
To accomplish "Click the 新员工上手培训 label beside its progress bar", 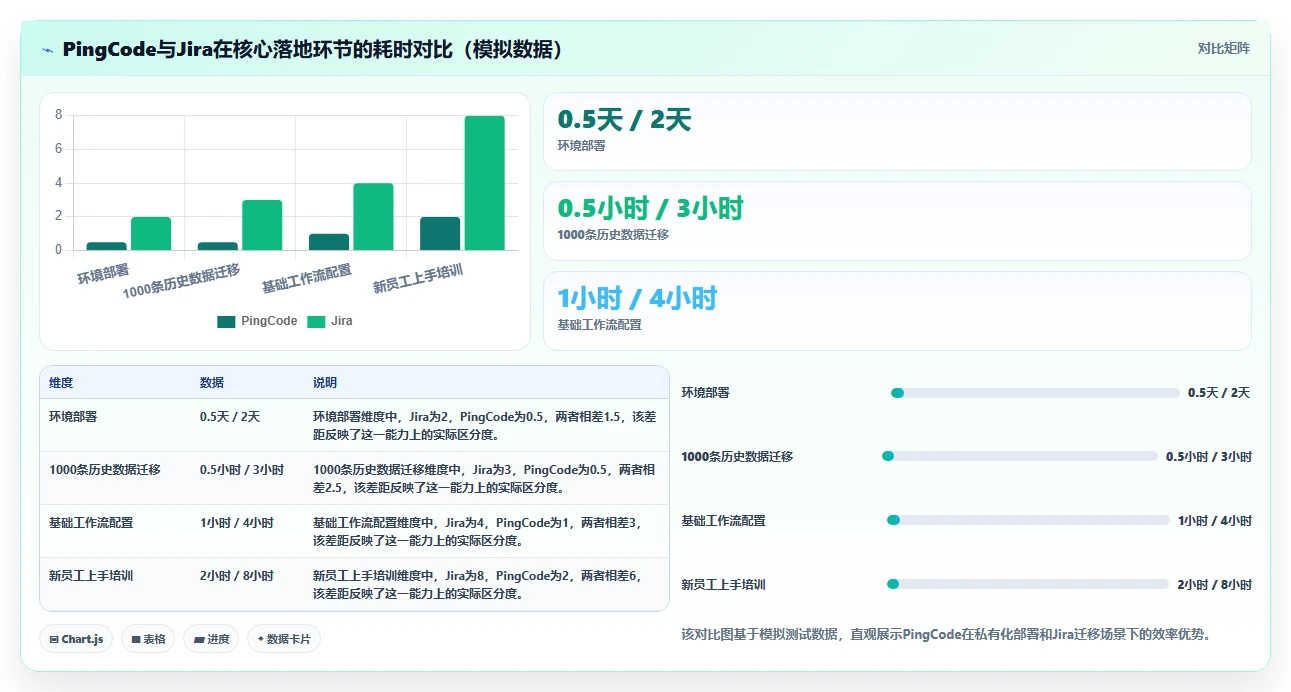I will (x=723, y=585).
